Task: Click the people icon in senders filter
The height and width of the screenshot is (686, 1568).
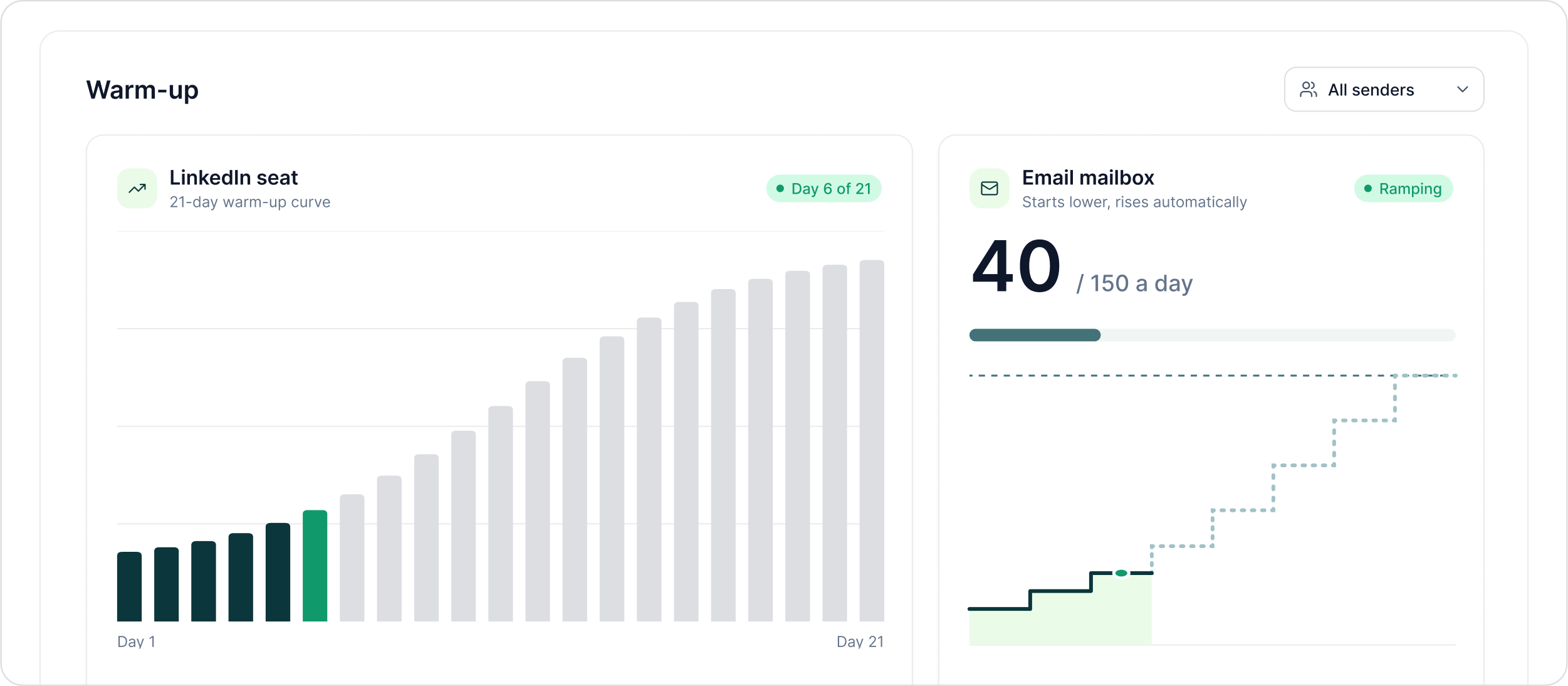Action: click(x=1308, y=90)
